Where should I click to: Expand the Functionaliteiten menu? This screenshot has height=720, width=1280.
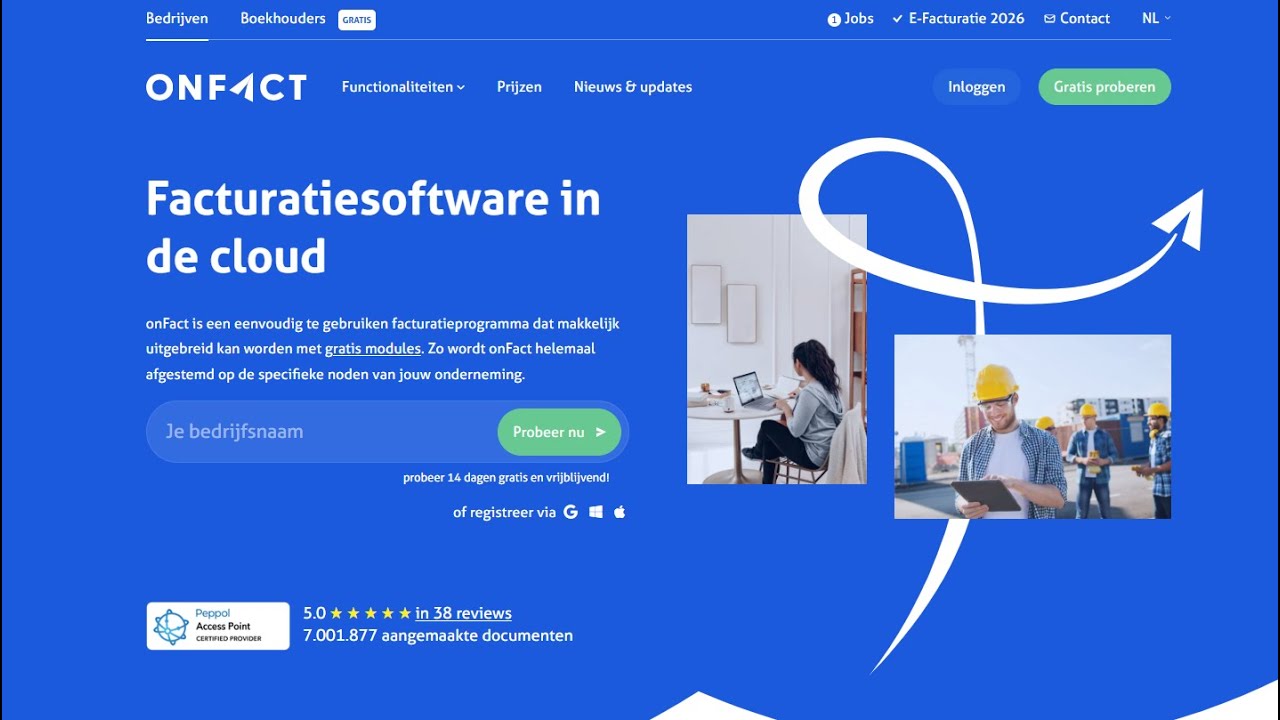[x=403, y=87]
